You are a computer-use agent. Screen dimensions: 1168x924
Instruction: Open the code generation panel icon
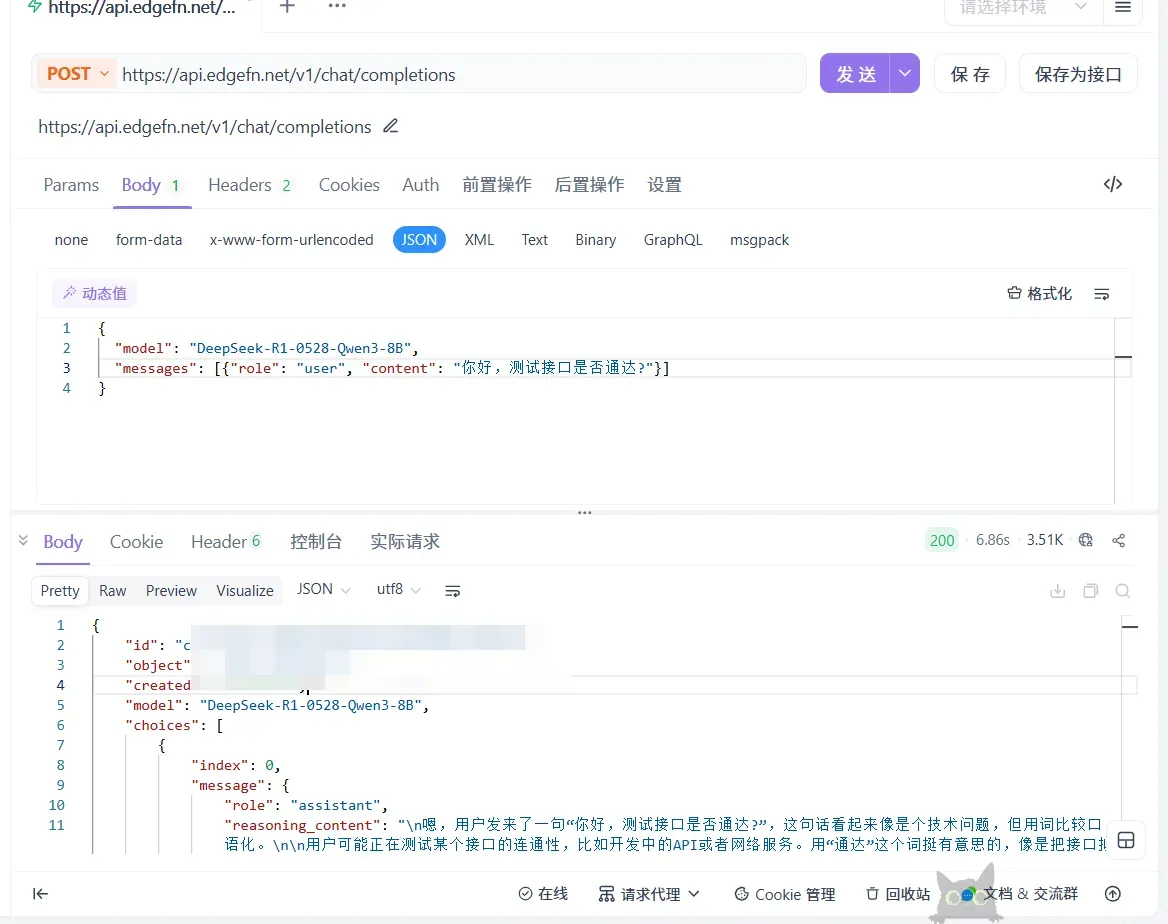pyautogui.click(x=1112, y=184)
